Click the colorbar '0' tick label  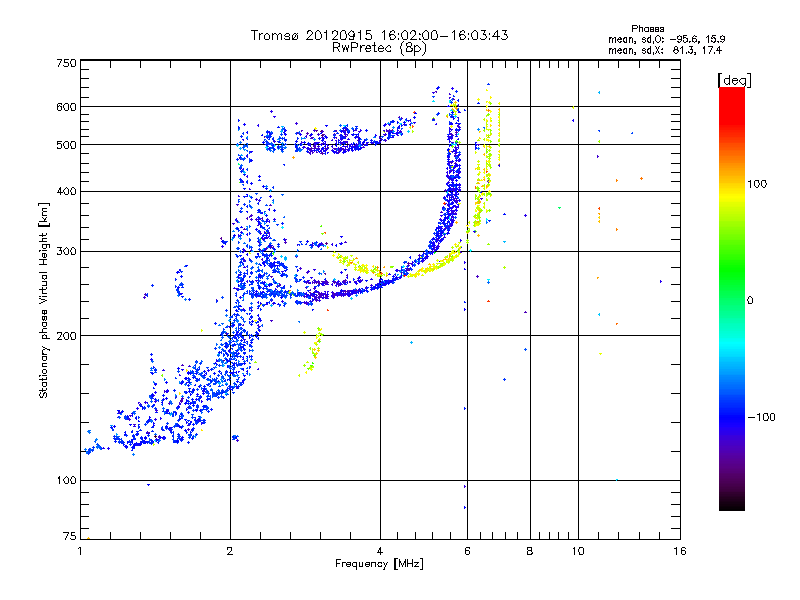pyautogui.click(x=749, y=301)
